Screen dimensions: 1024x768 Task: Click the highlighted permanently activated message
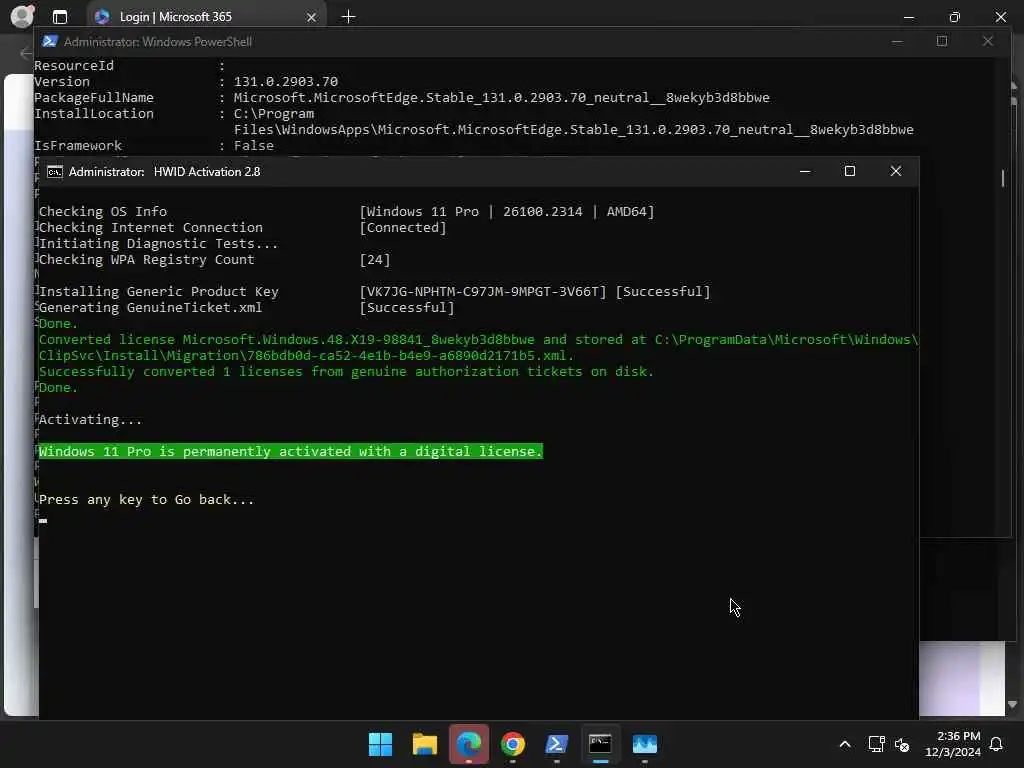(291, 451)
